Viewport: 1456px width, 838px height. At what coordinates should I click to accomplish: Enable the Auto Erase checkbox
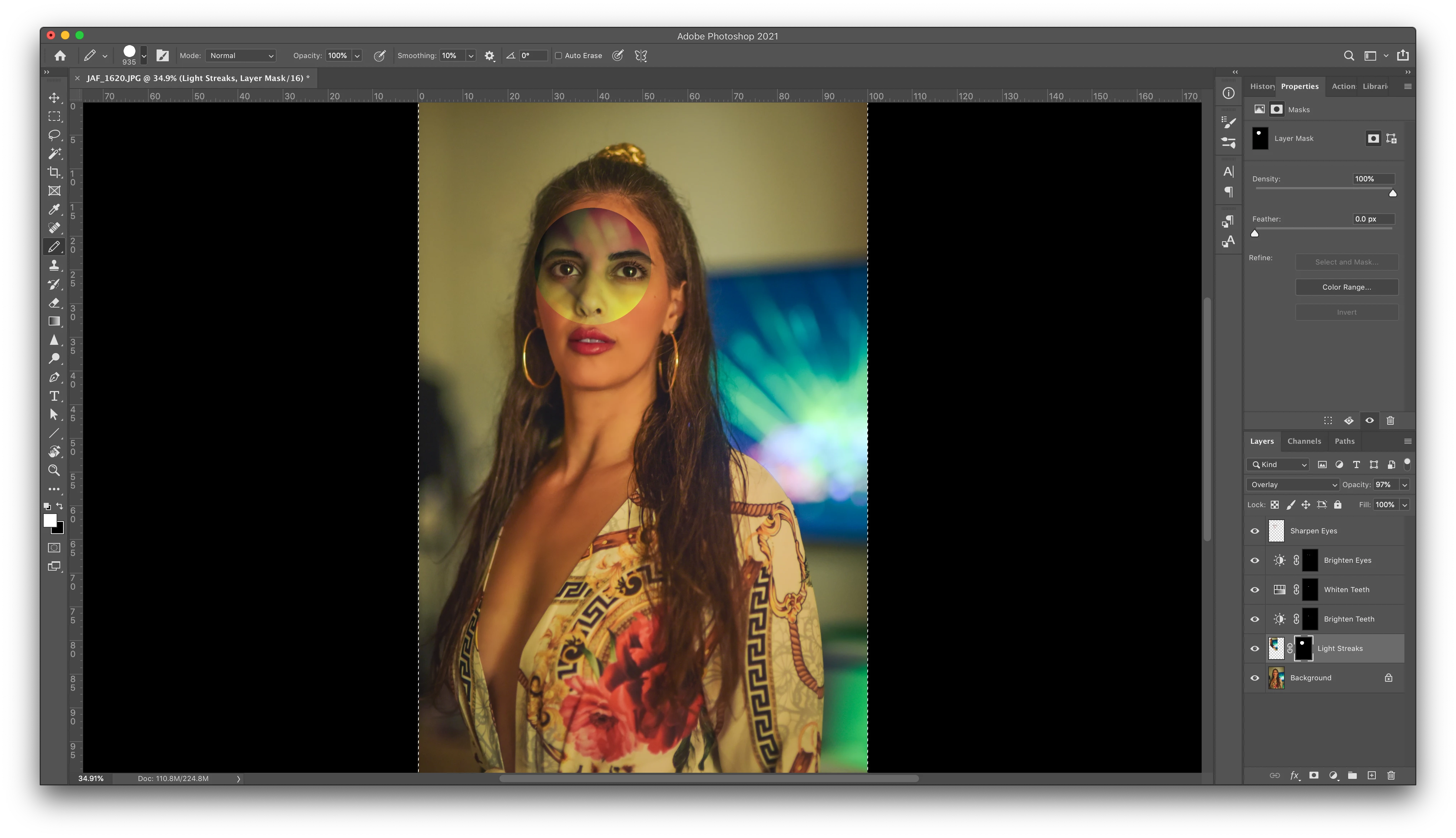pyautogui.click(x=558, y=56)
